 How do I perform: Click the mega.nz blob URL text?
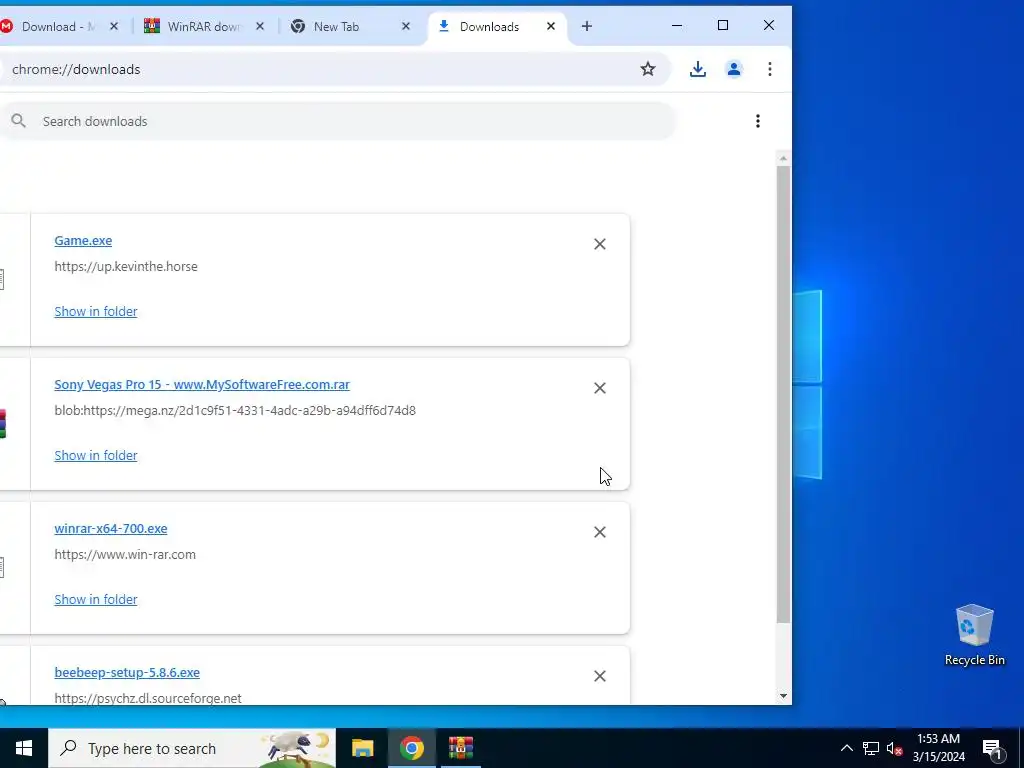pyautogui.click(x=234, y=411)
